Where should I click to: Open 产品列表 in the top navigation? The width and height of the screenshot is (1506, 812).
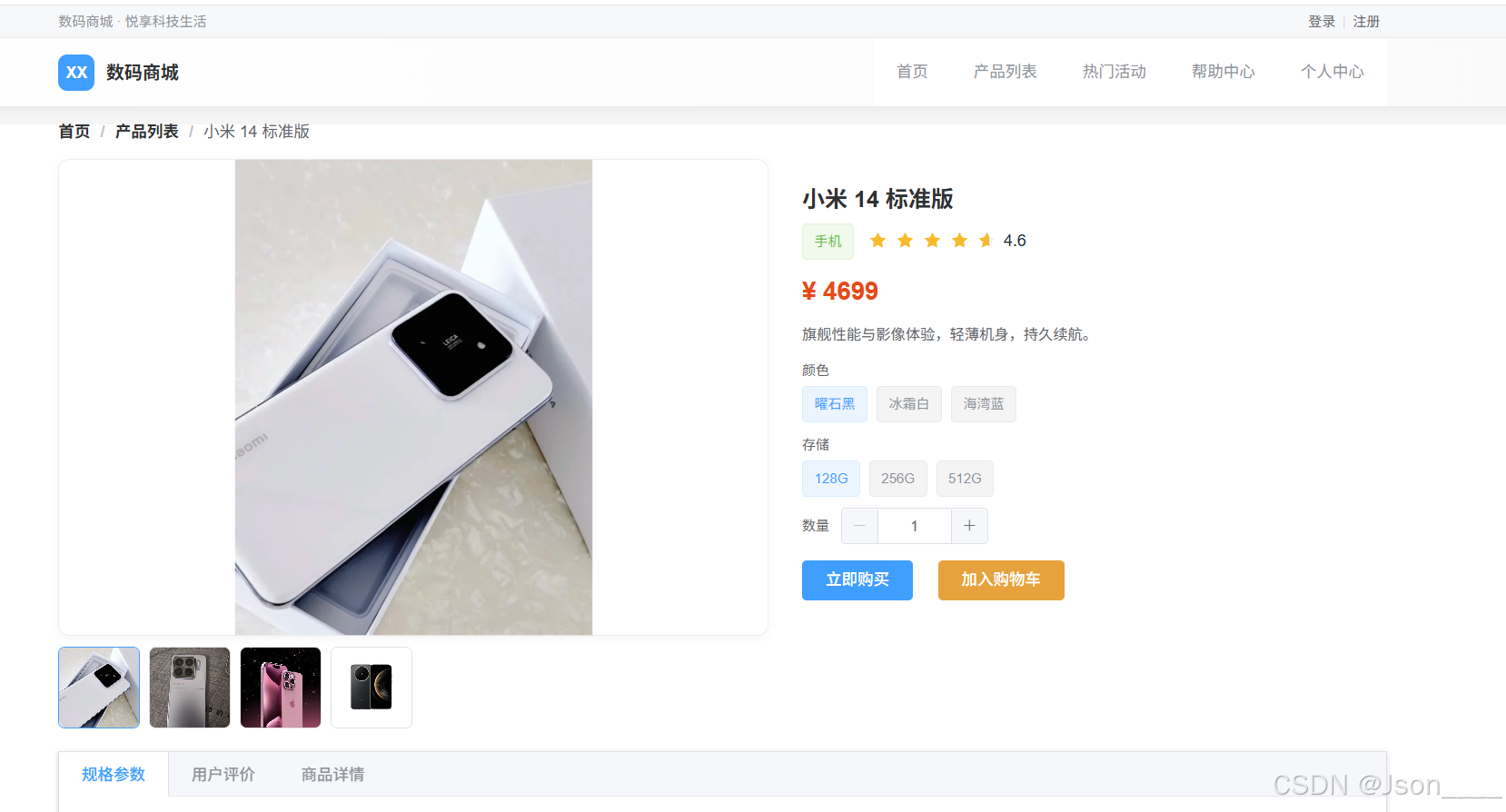point(1006,72)
